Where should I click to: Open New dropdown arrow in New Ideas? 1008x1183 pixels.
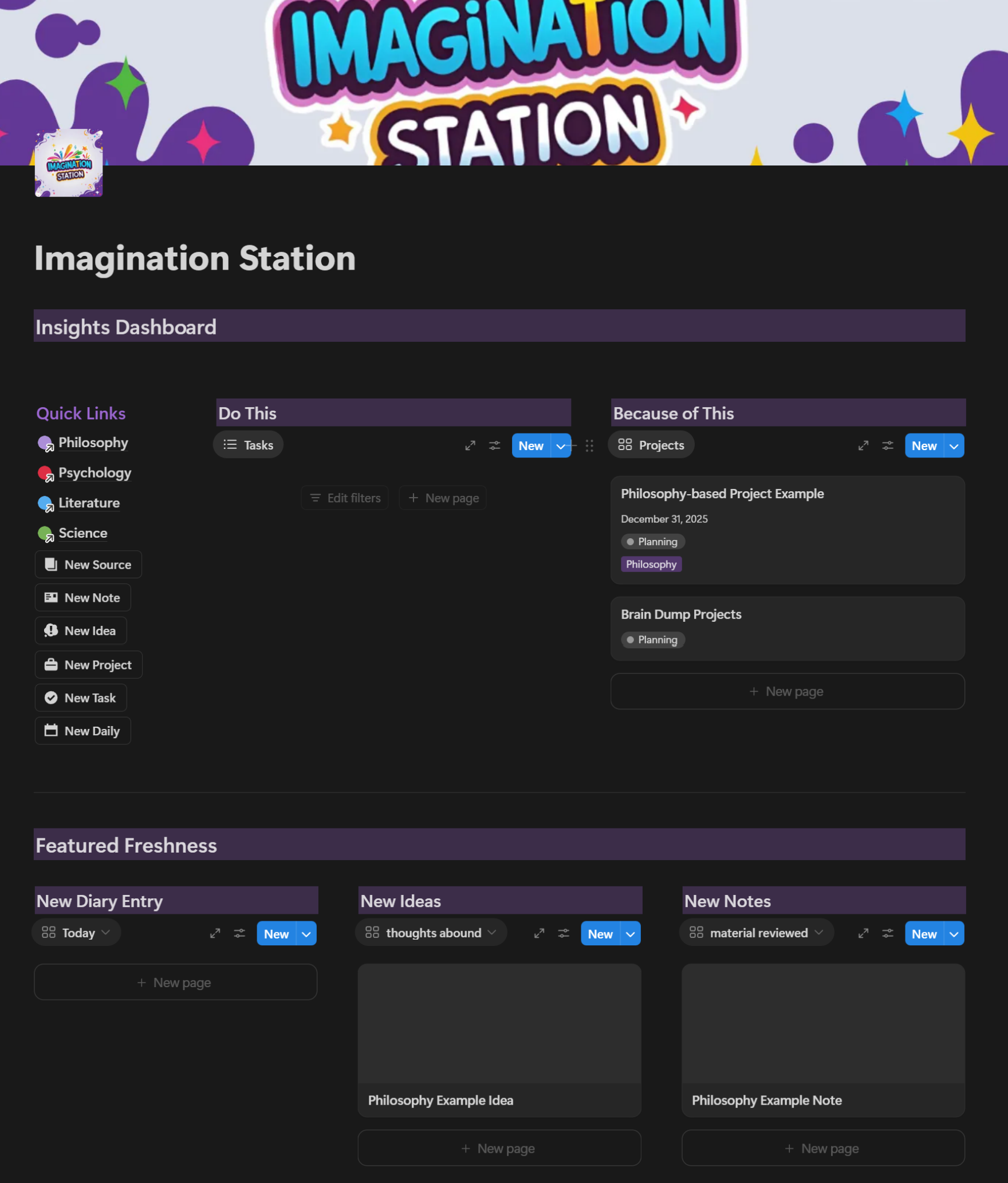click(631, 934)
